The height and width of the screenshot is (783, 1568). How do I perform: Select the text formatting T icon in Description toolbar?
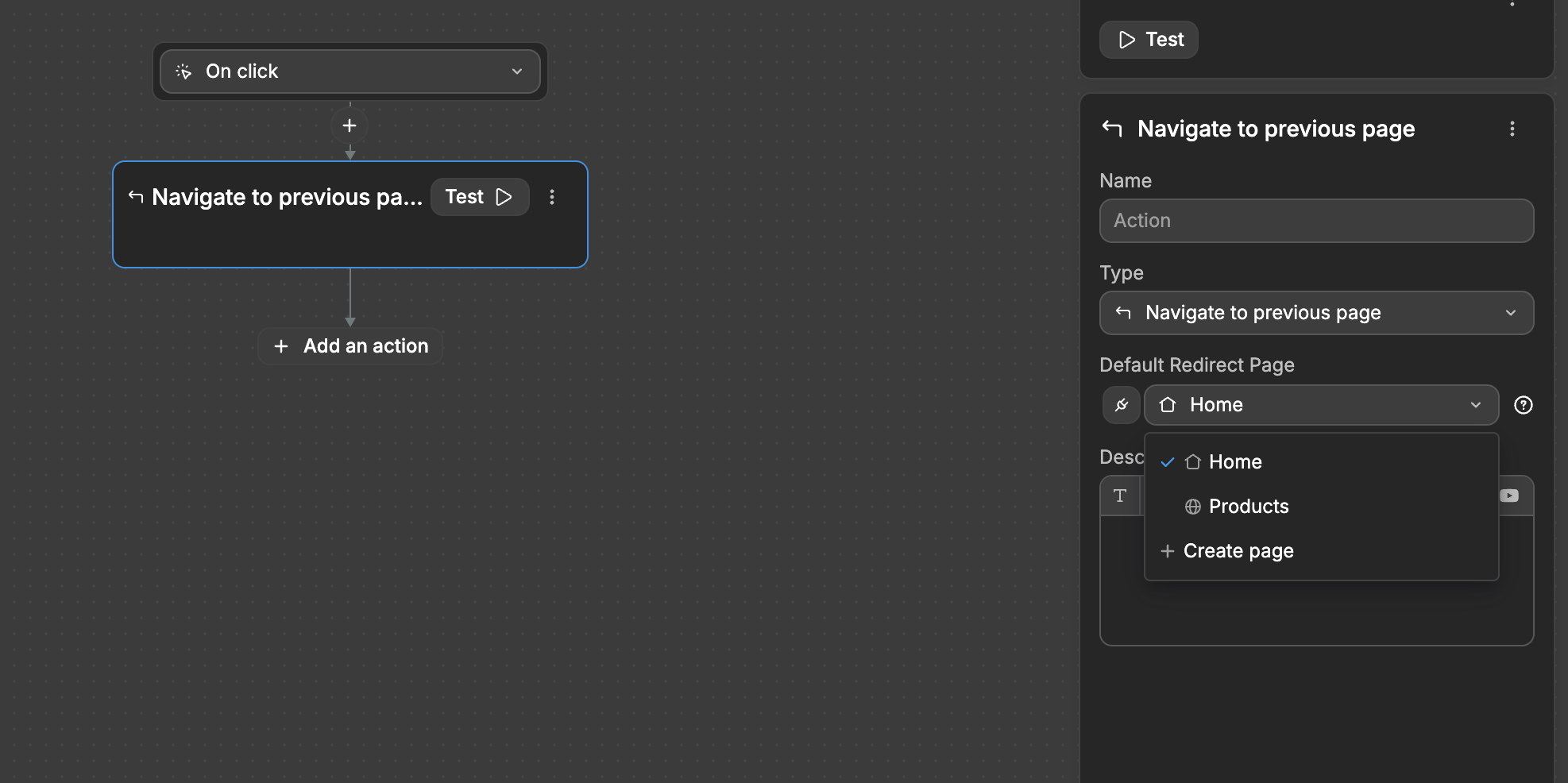pyautogui.click(x=1120, y=496)
